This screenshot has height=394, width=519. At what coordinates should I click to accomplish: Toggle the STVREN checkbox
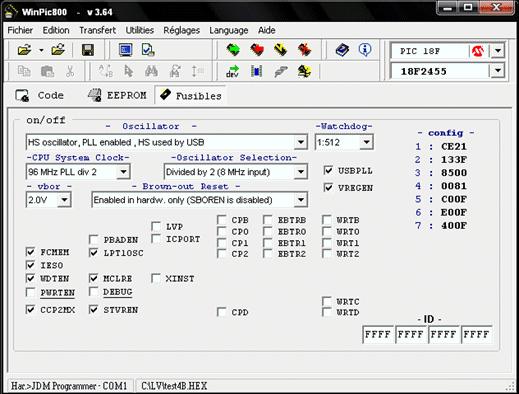pyautogui.click(x=94, y=310)
